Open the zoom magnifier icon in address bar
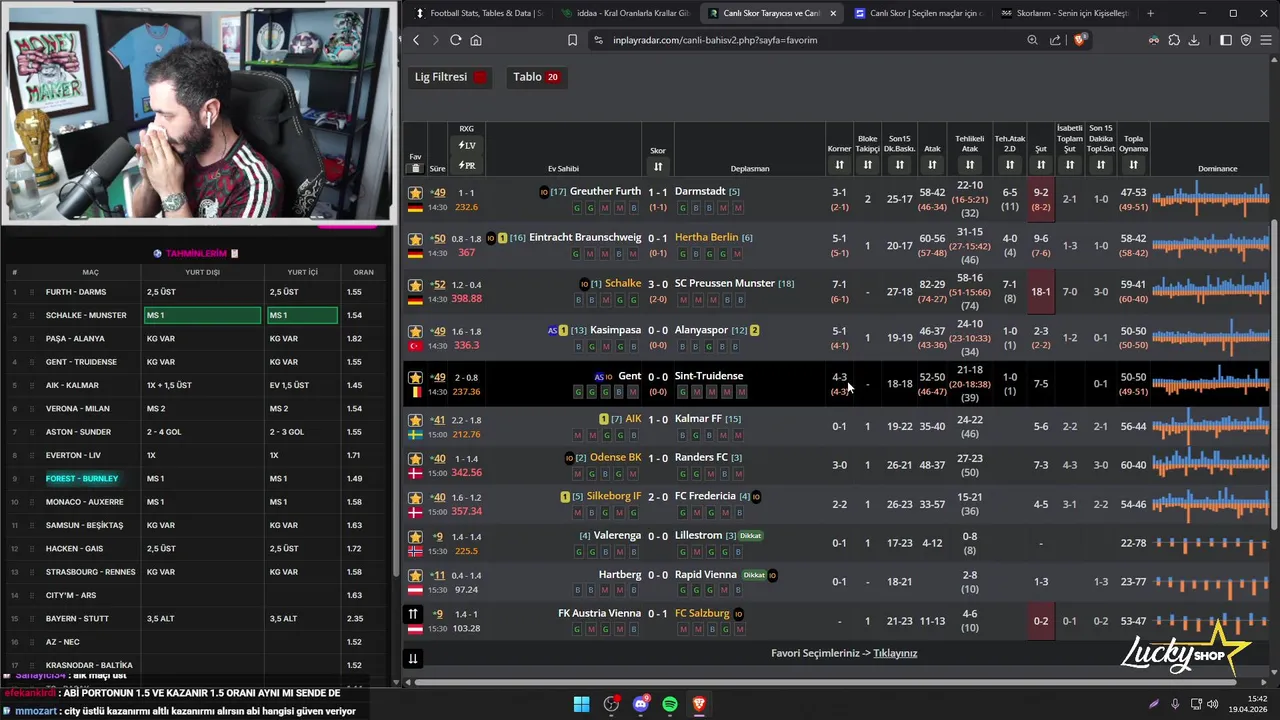 [x=1032, y=40]
